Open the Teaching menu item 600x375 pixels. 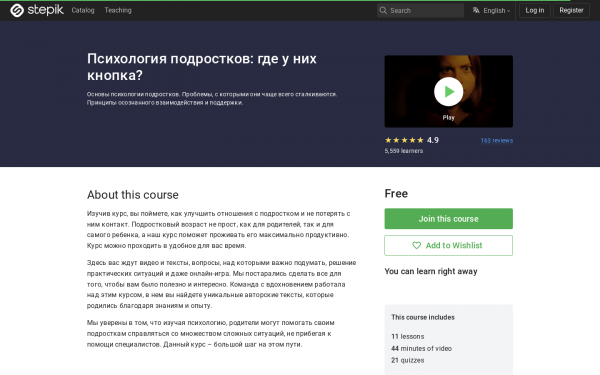pos(118,10)
